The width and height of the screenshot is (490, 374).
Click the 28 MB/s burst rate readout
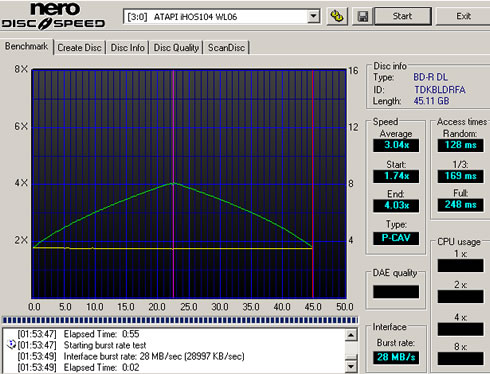coord(396,357)
